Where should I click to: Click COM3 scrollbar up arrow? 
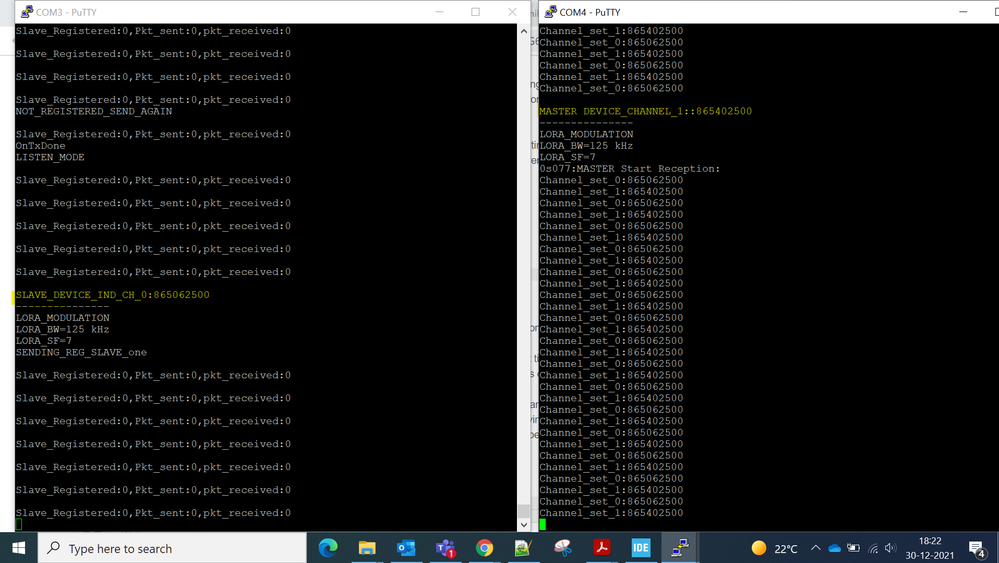point(524,31)
